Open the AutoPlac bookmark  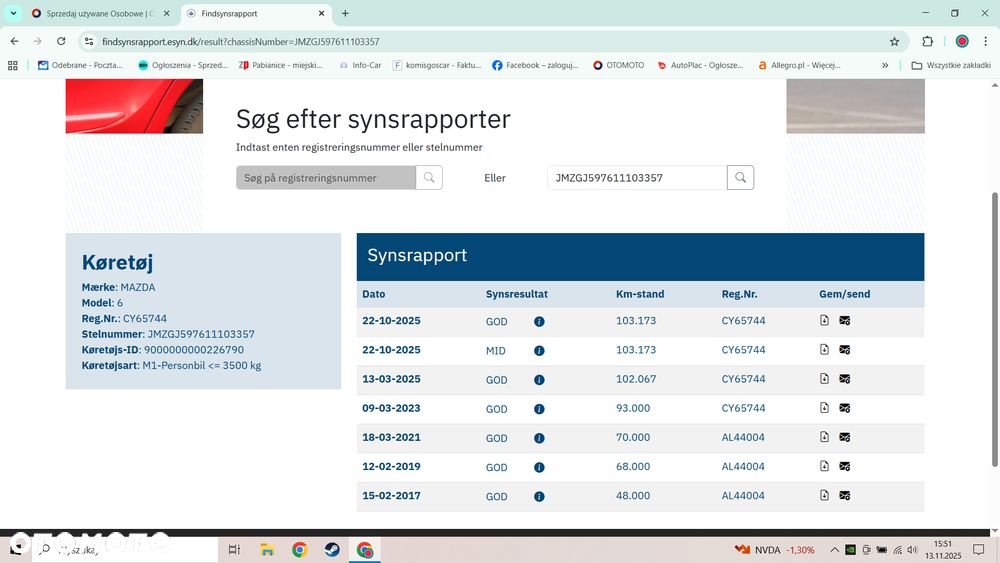(700, 65)
